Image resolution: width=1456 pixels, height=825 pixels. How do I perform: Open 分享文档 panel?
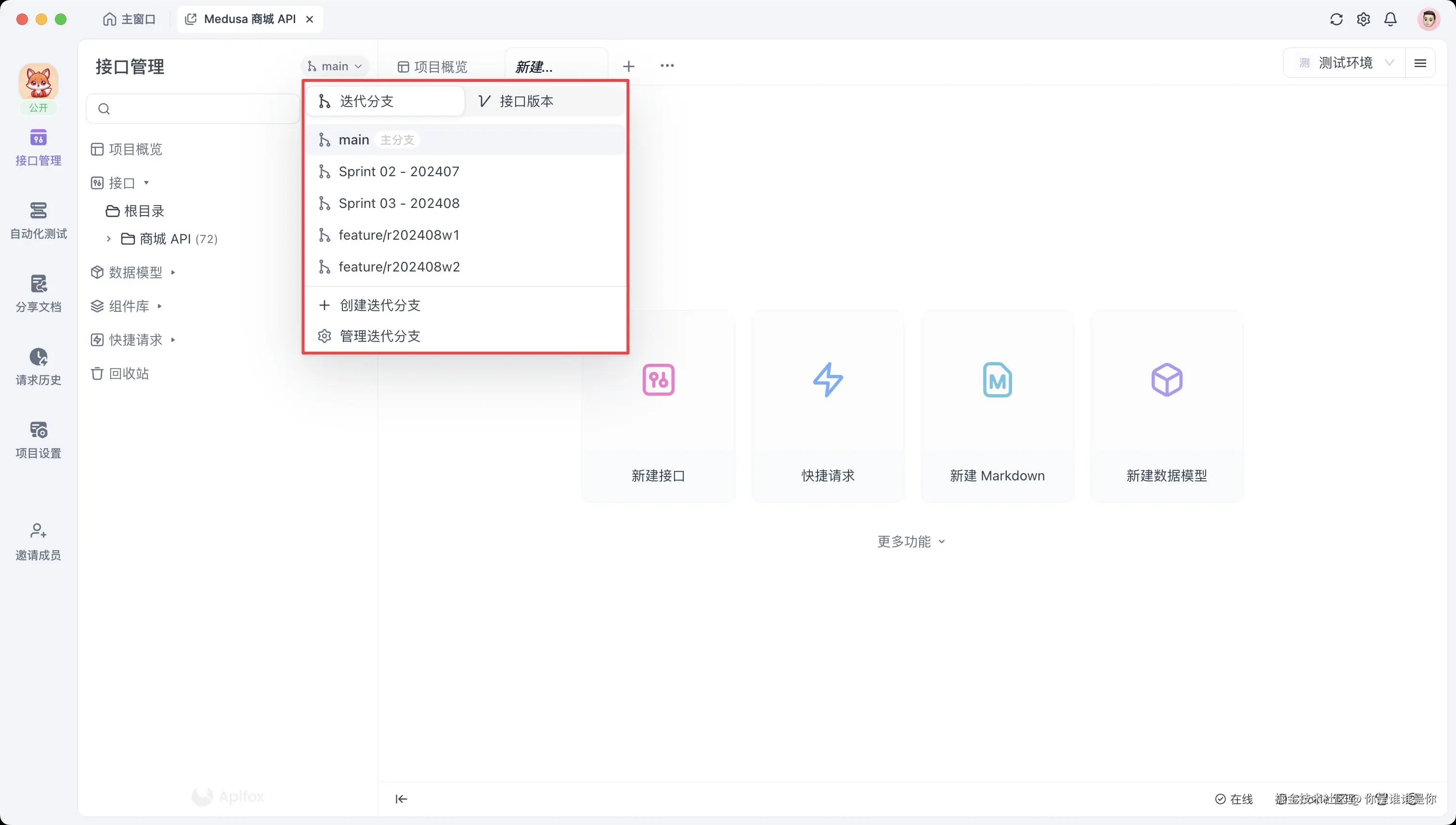pos(38,292)
